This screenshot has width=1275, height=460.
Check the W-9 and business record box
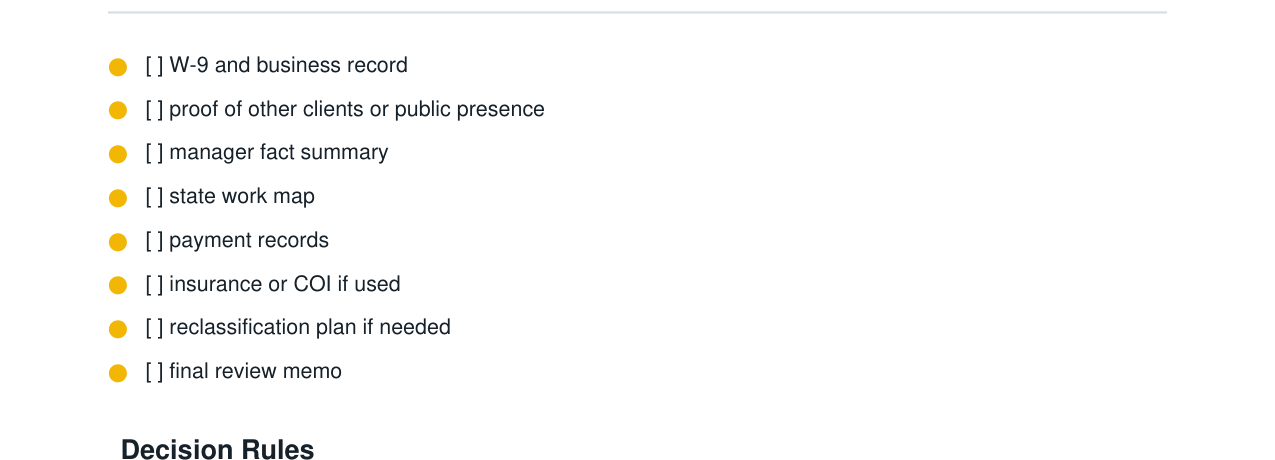tap(154, 66)
